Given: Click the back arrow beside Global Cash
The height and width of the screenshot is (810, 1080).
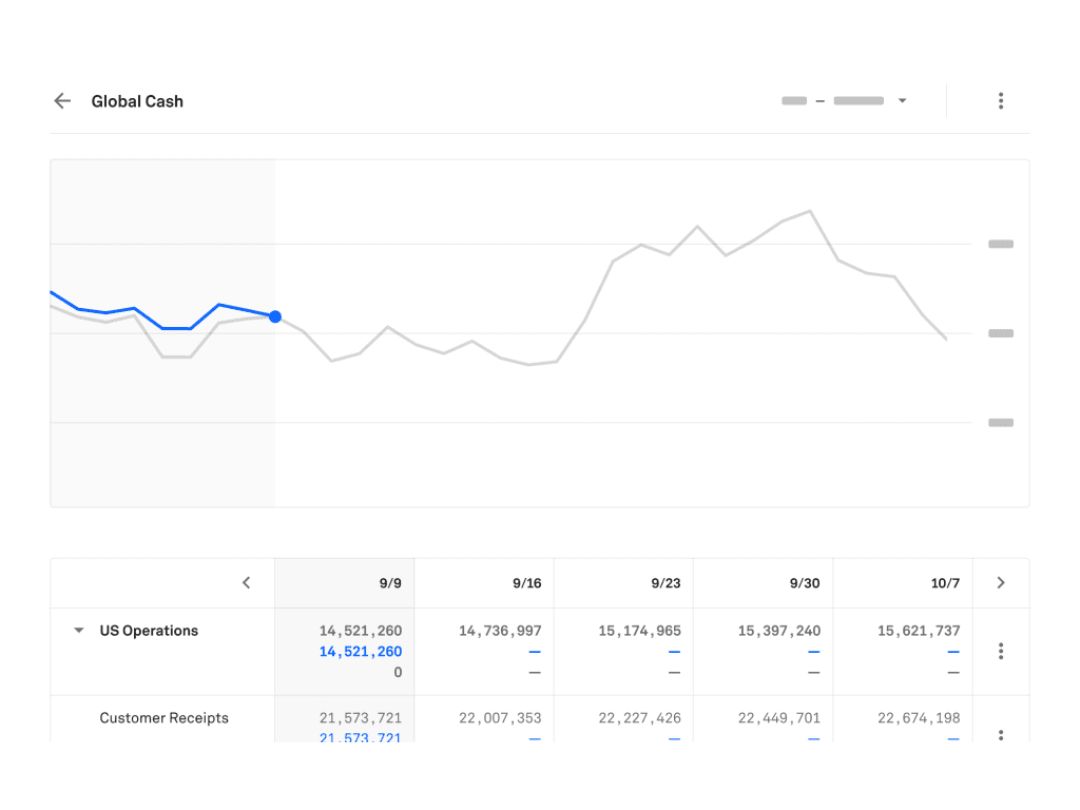Looking at the screenshot, I should click(63, 101).
